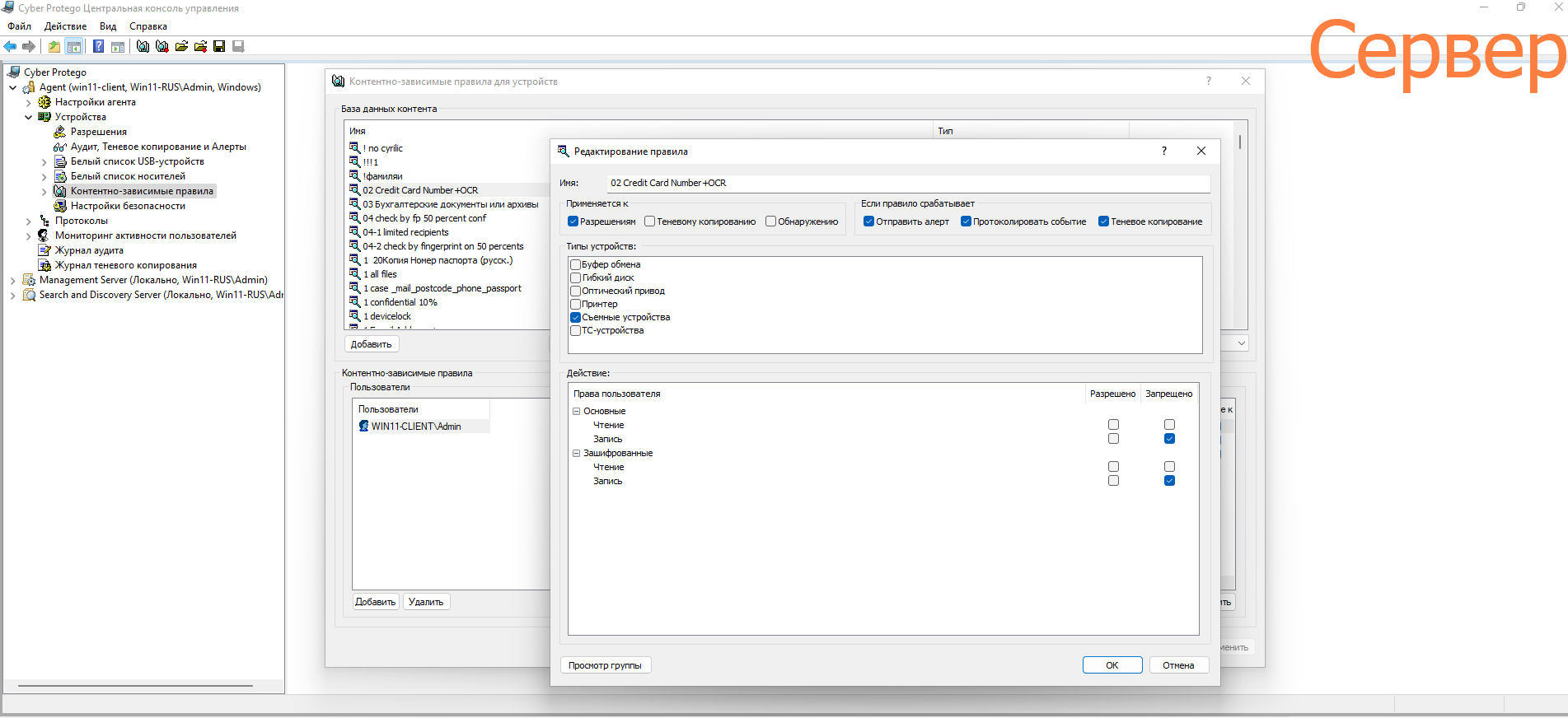
Task: Tick Запрещено for Основные Чтение
Action: [x=1169, y=425]
